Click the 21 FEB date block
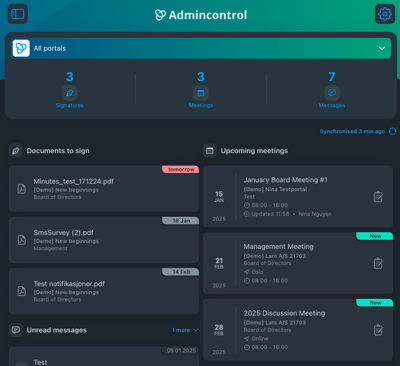 pos(219,263)
